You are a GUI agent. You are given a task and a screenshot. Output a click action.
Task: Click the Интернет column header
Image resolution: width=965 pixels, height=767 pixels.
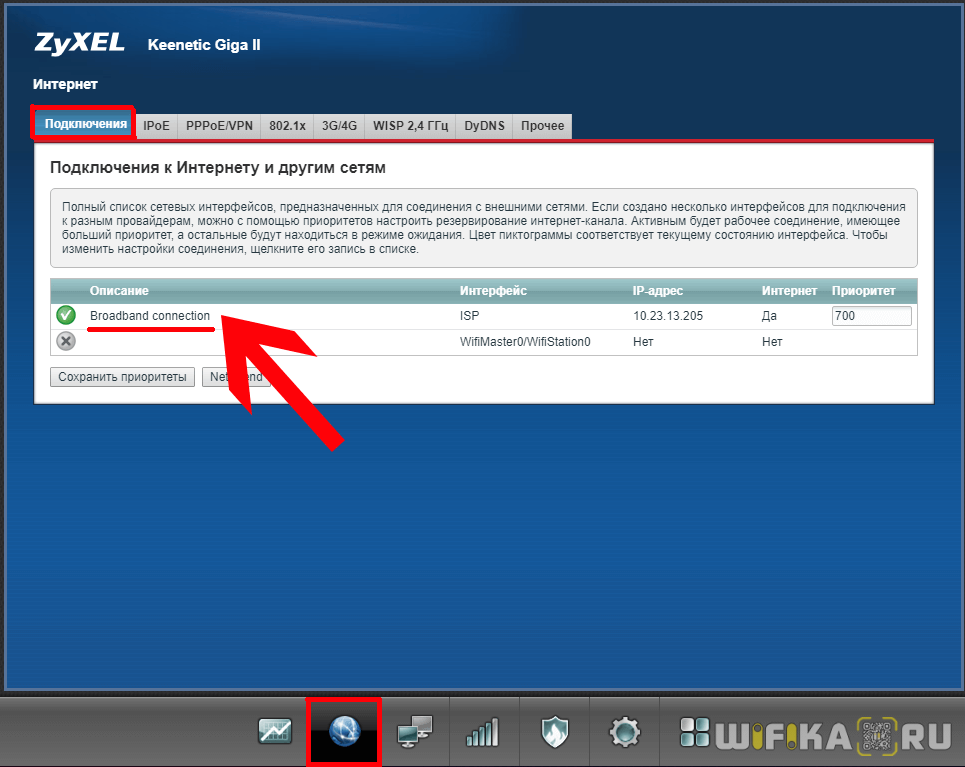[789, 291]
